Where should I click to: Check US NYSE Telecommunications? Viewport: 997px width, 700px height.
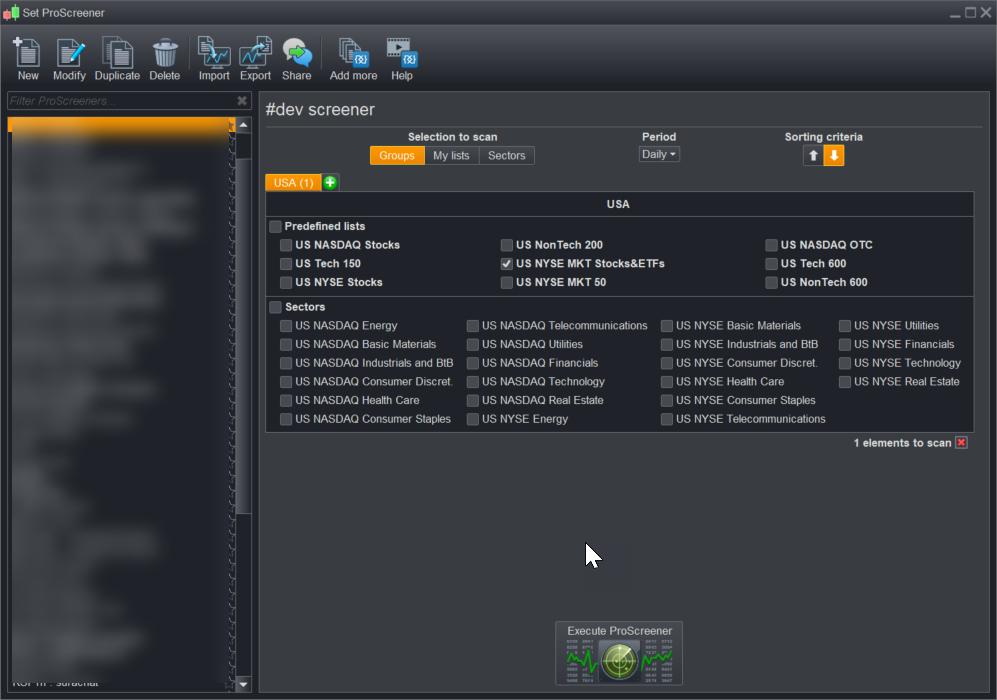(x=667, y=419)
